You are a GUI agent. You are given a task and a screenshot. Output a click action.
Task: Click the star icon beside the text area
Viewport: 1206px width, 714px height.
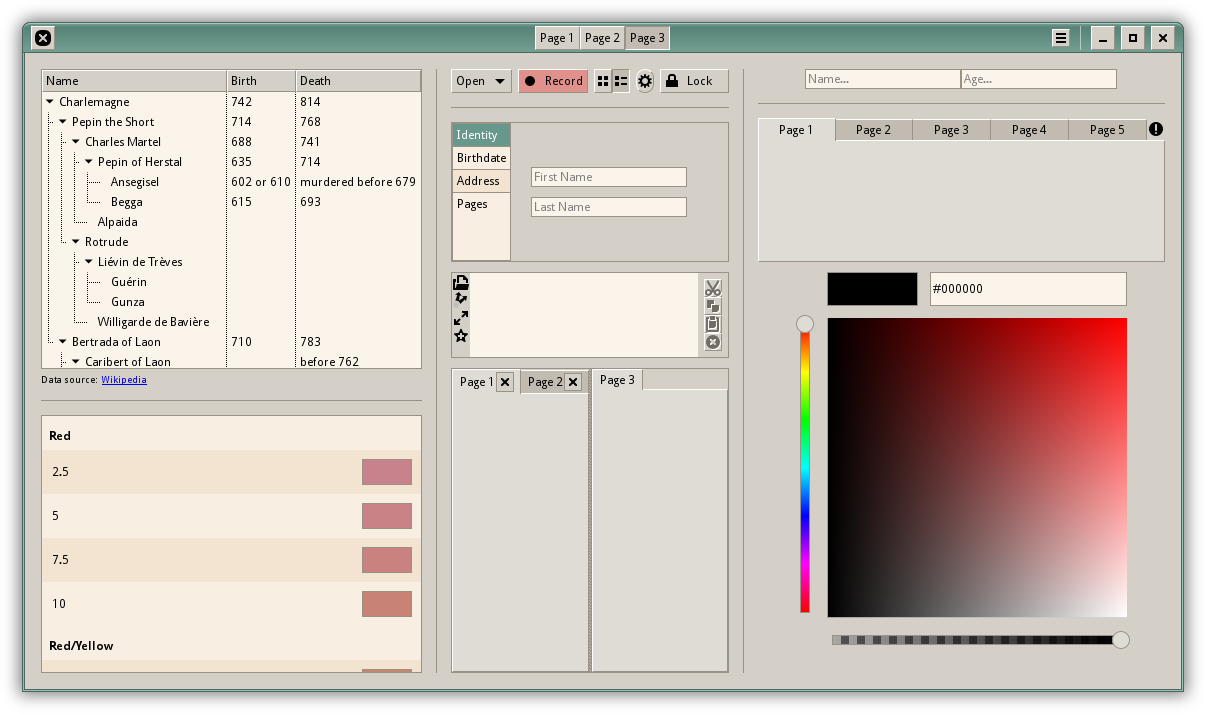[x=461, y=336]
